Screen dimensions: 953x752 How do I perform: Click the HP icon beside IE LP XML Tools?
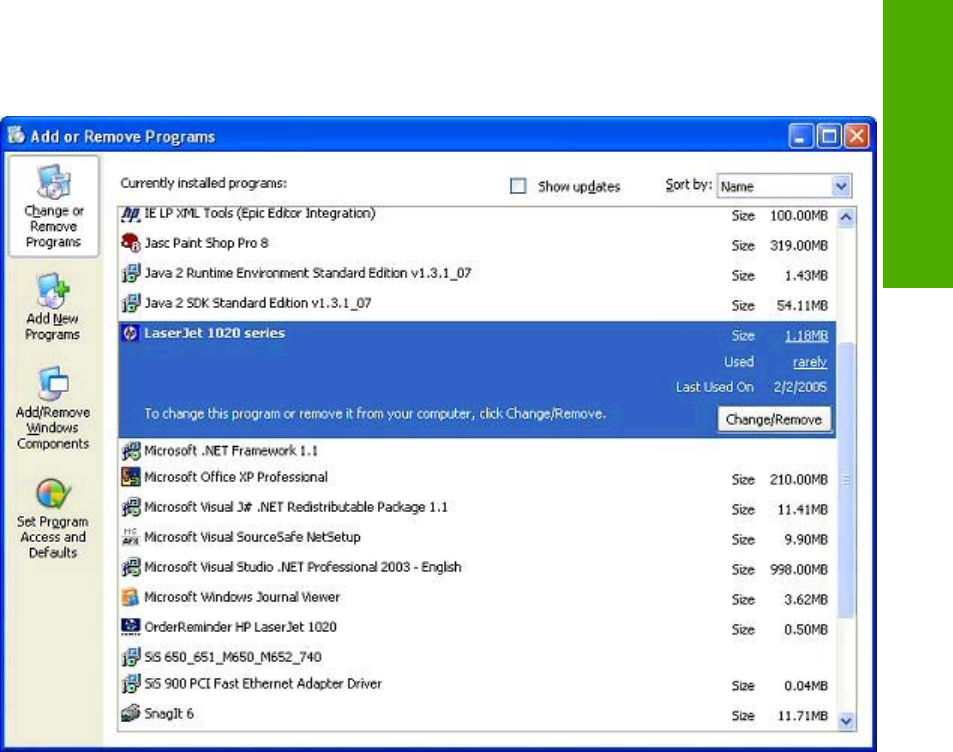[131, 214]
